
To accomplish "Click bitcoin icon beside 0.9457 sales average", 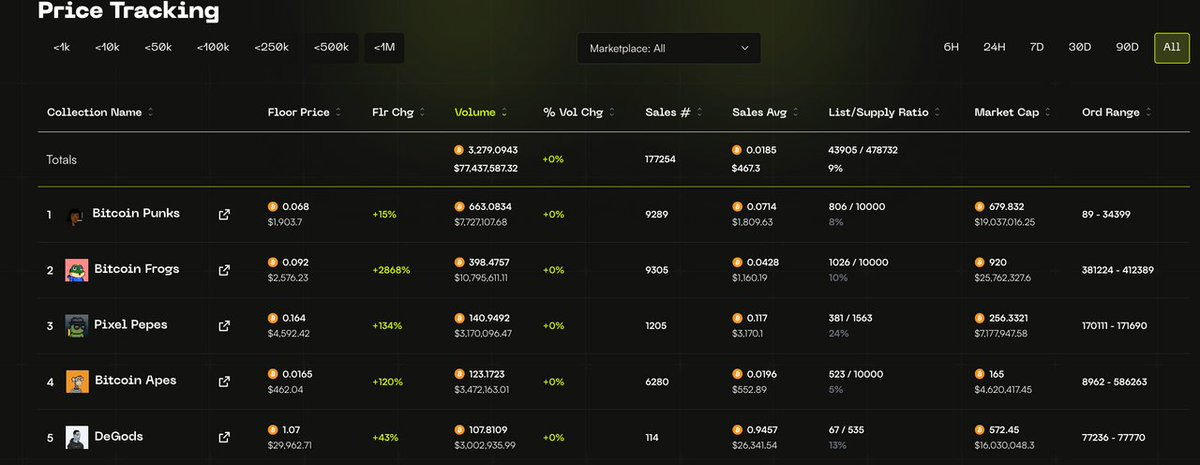I will 737,429.
